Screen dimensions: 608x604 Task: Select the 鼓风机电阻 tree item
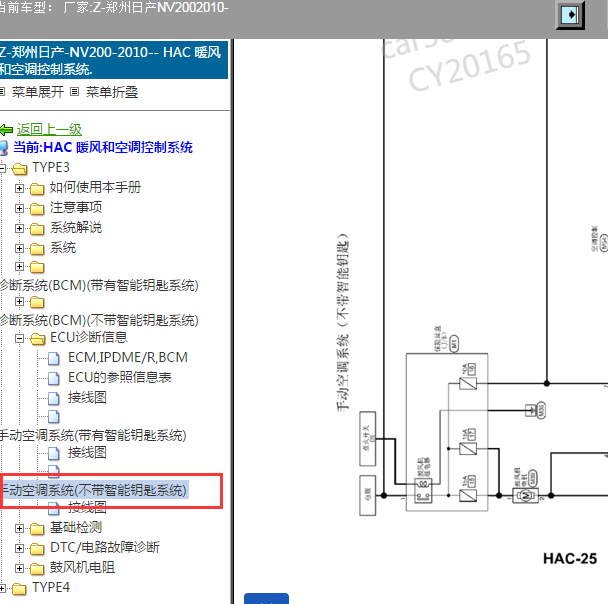(82, 568)
